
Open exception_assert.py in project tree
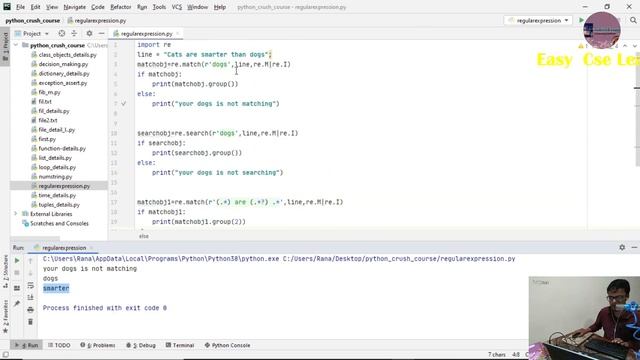click(x=62, y=83)
